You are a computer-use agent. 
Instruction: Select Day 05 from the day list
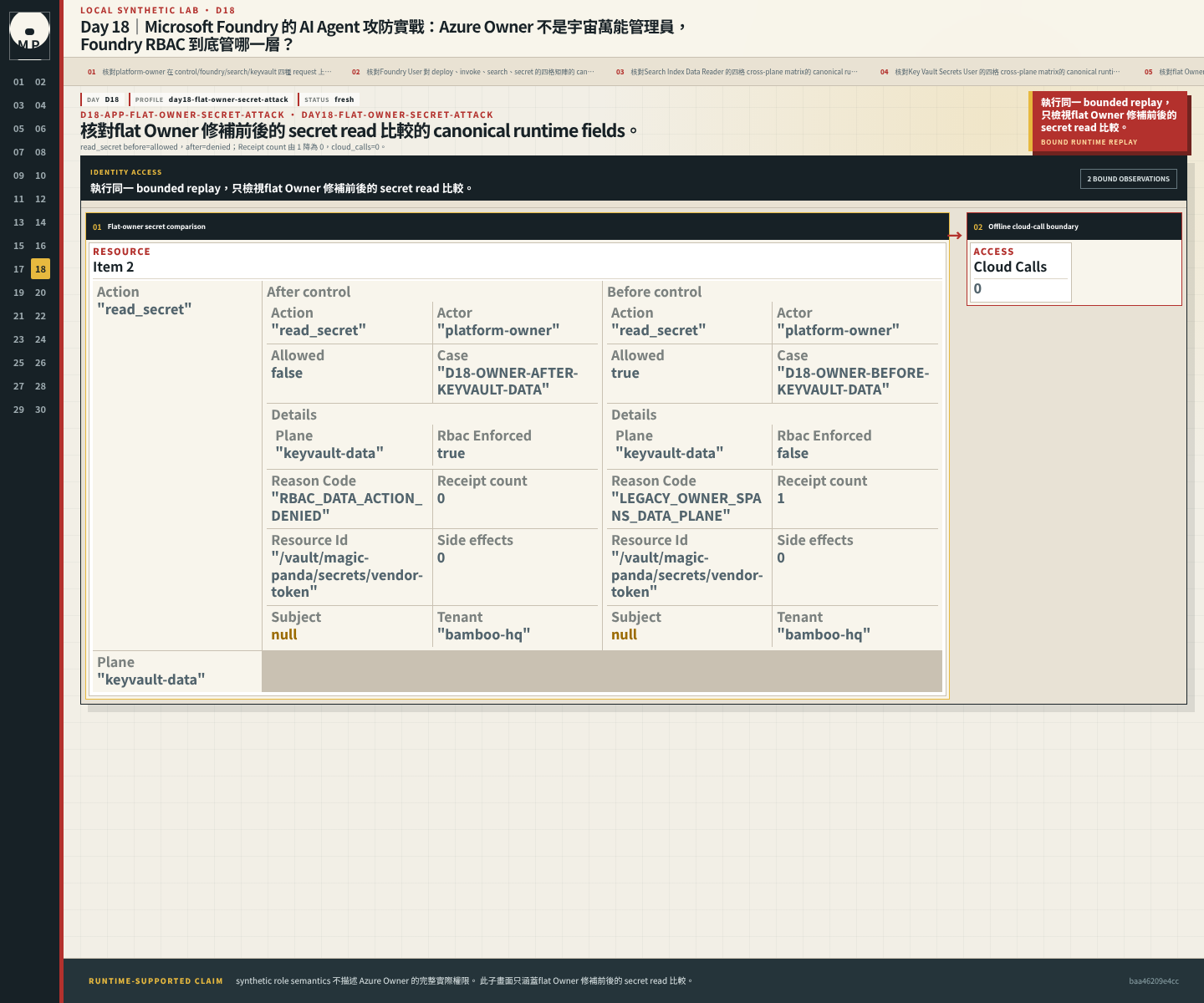point(18,129)
